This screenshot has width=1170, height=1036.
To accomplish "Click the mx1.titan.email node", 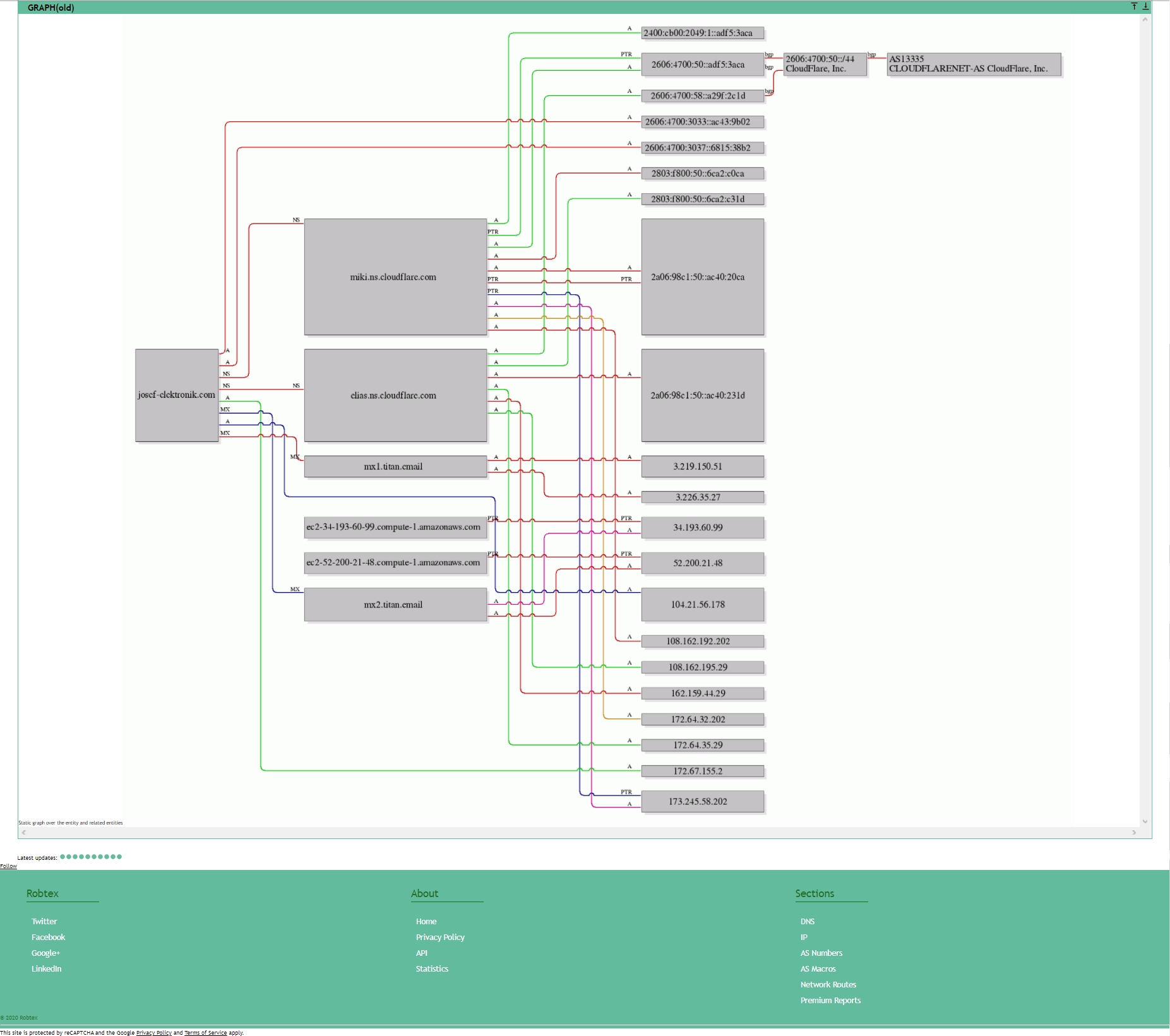I will click(395, 467).
